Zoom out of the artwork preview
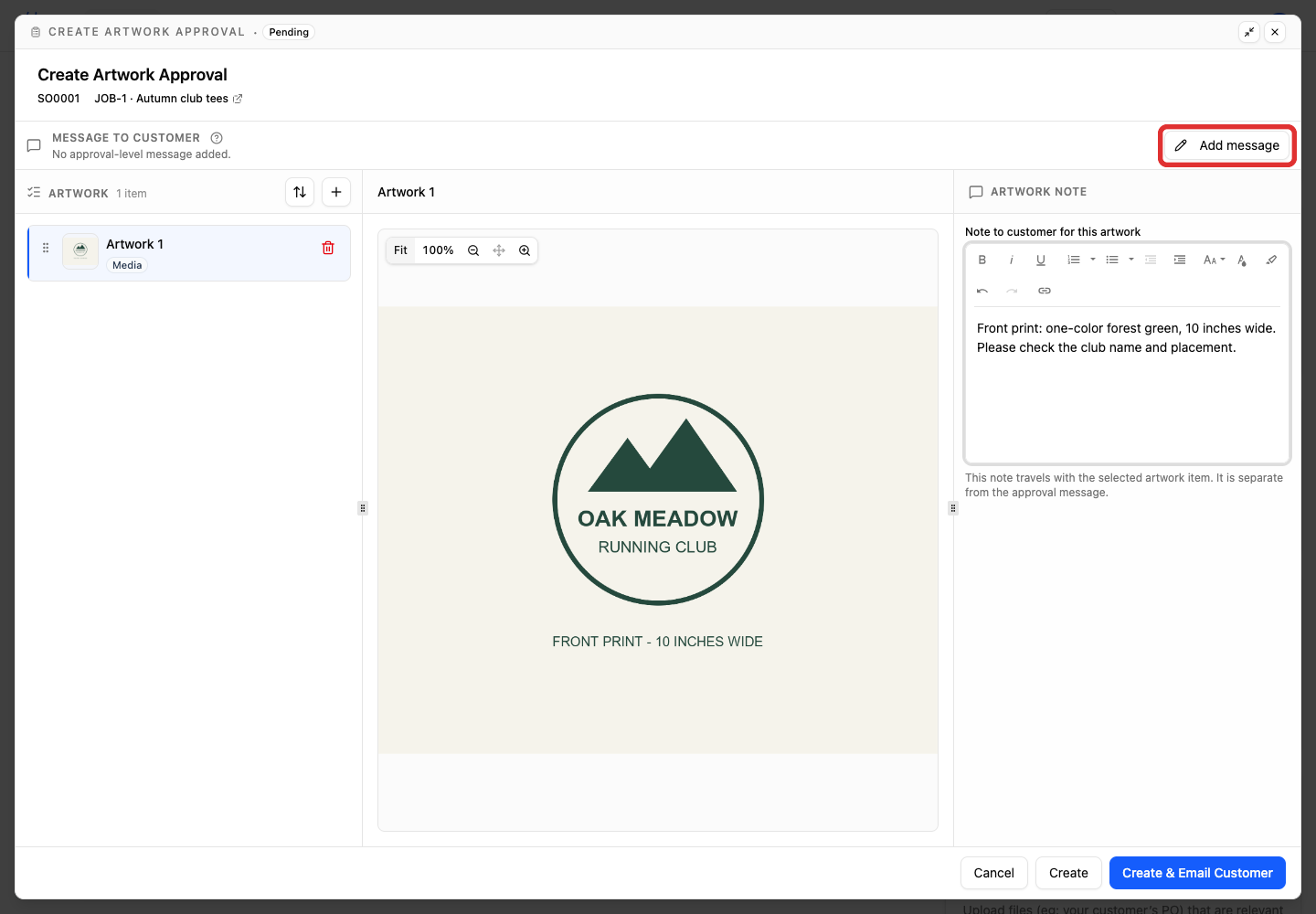The width and height of the screenshot is (1316, 914). point(473,250)
